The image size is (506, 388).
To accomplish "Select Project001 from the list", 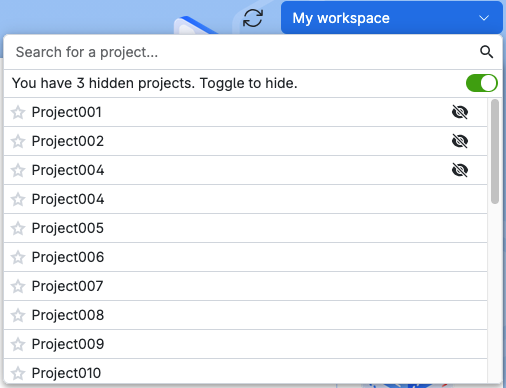I will [x=245, y=112].
